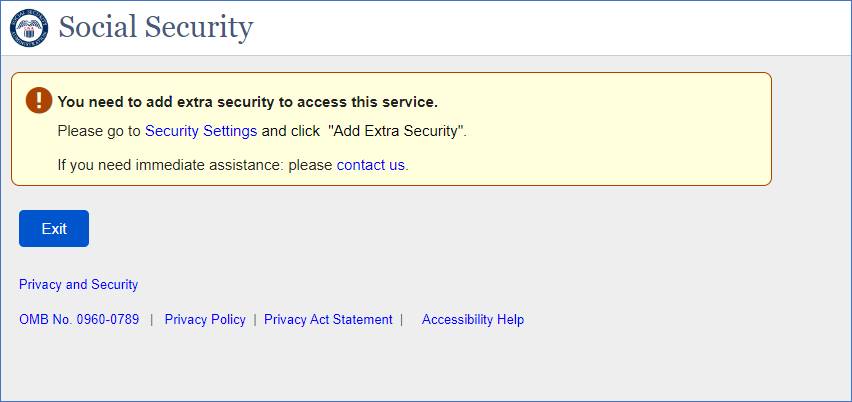Open the Security Settings link
This screenshot has height=402, width=852.
point(201,131)
